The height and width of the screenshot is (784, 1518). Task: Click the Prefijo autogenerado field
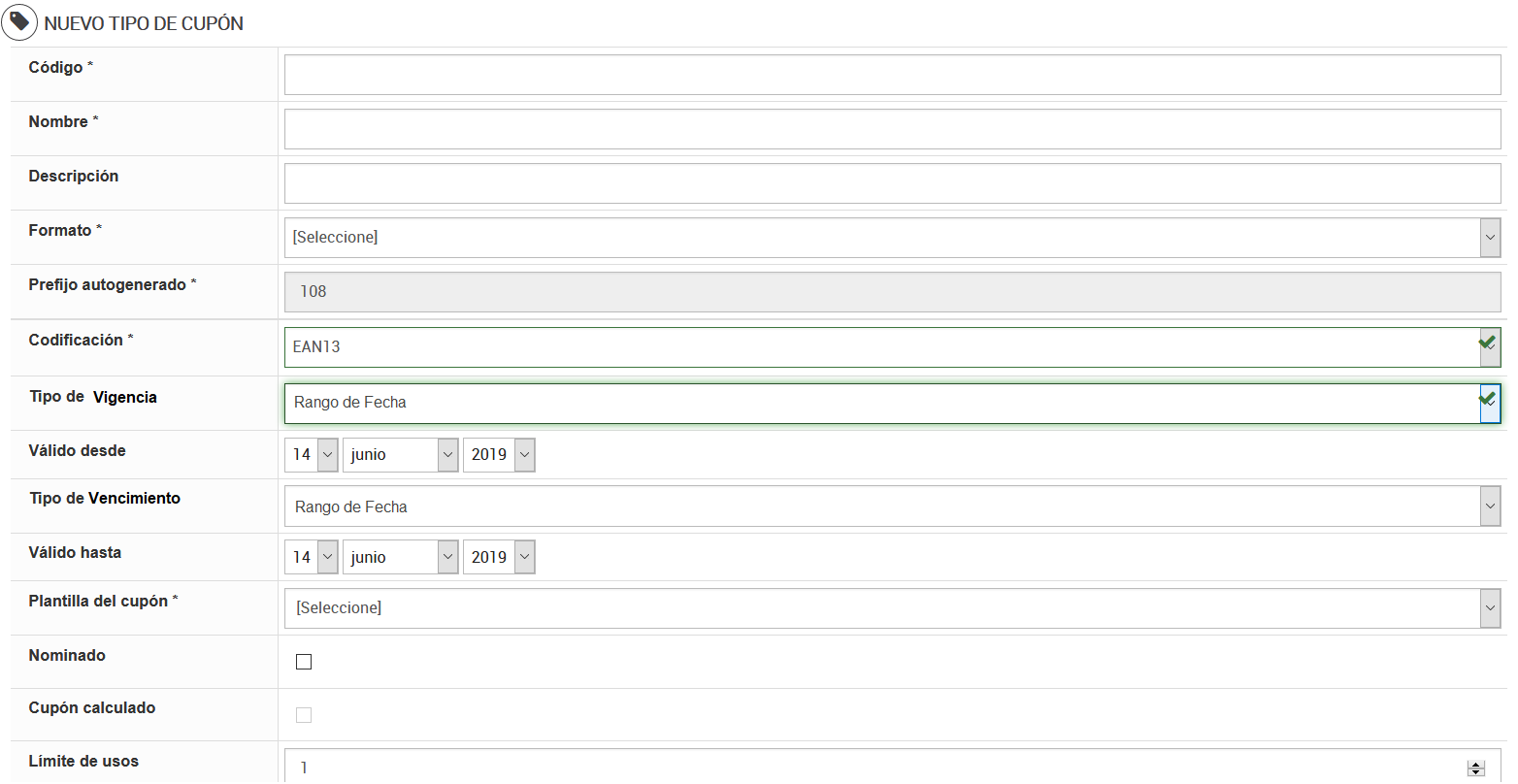click(892, 292)
